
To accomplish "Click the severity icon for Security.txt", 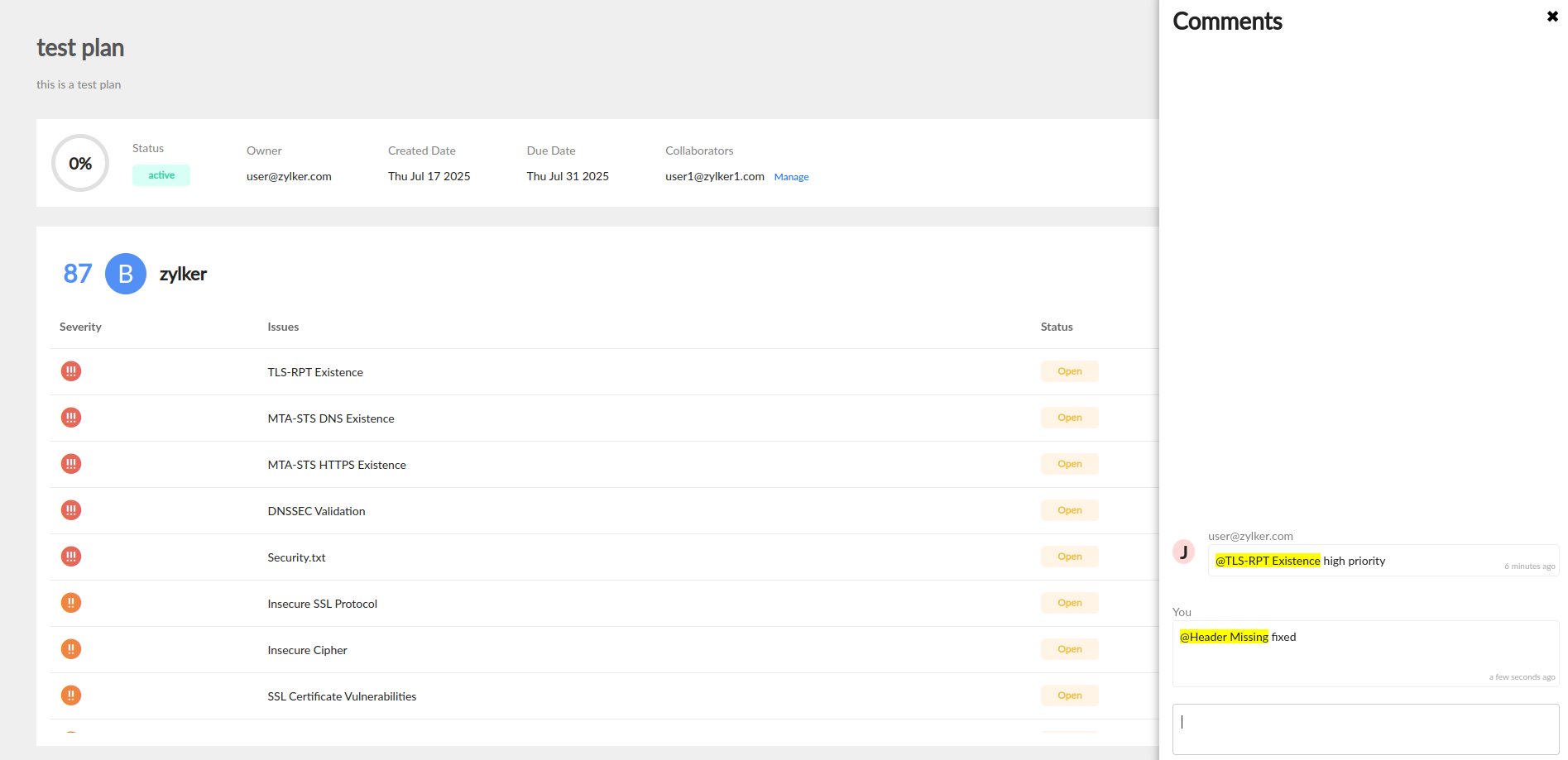I will point(71,557).
